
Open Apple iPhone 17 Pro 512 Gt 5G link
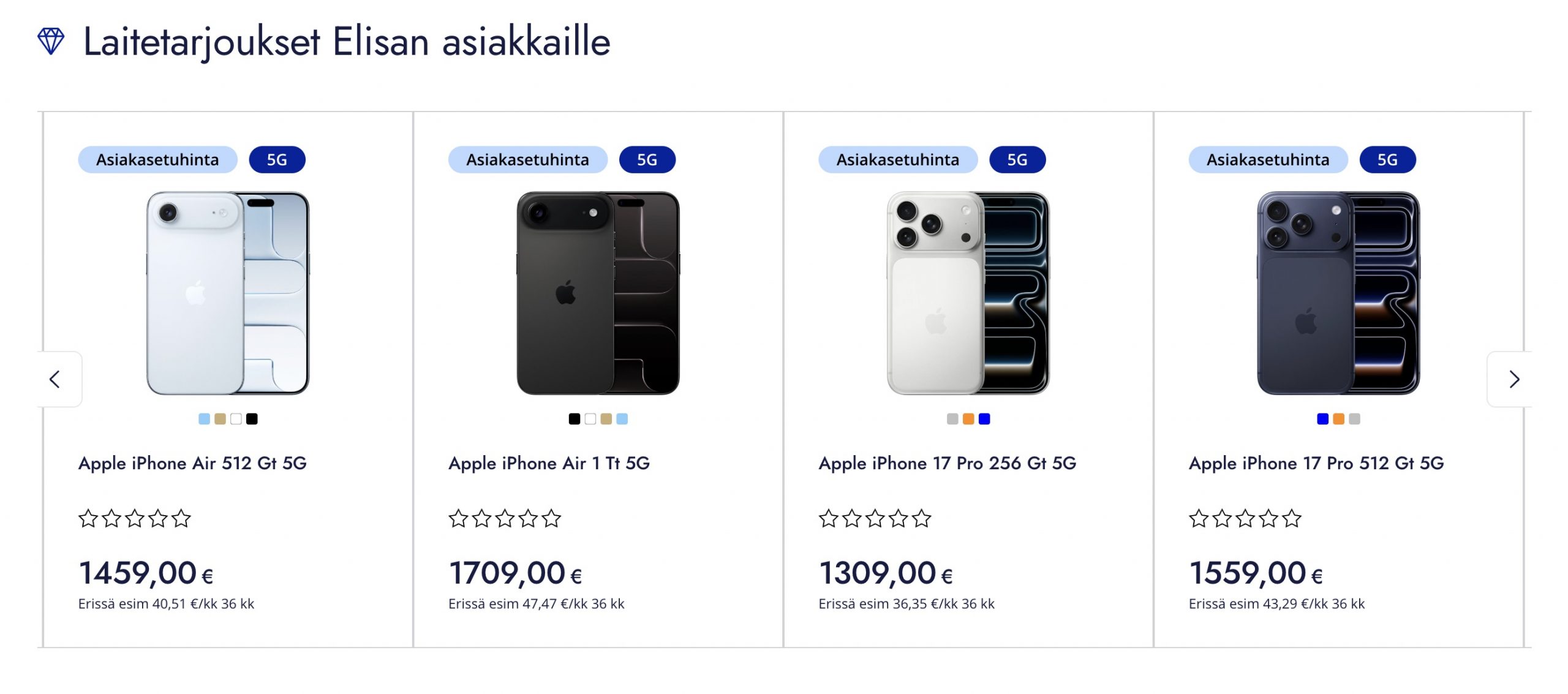(1316, 463)
